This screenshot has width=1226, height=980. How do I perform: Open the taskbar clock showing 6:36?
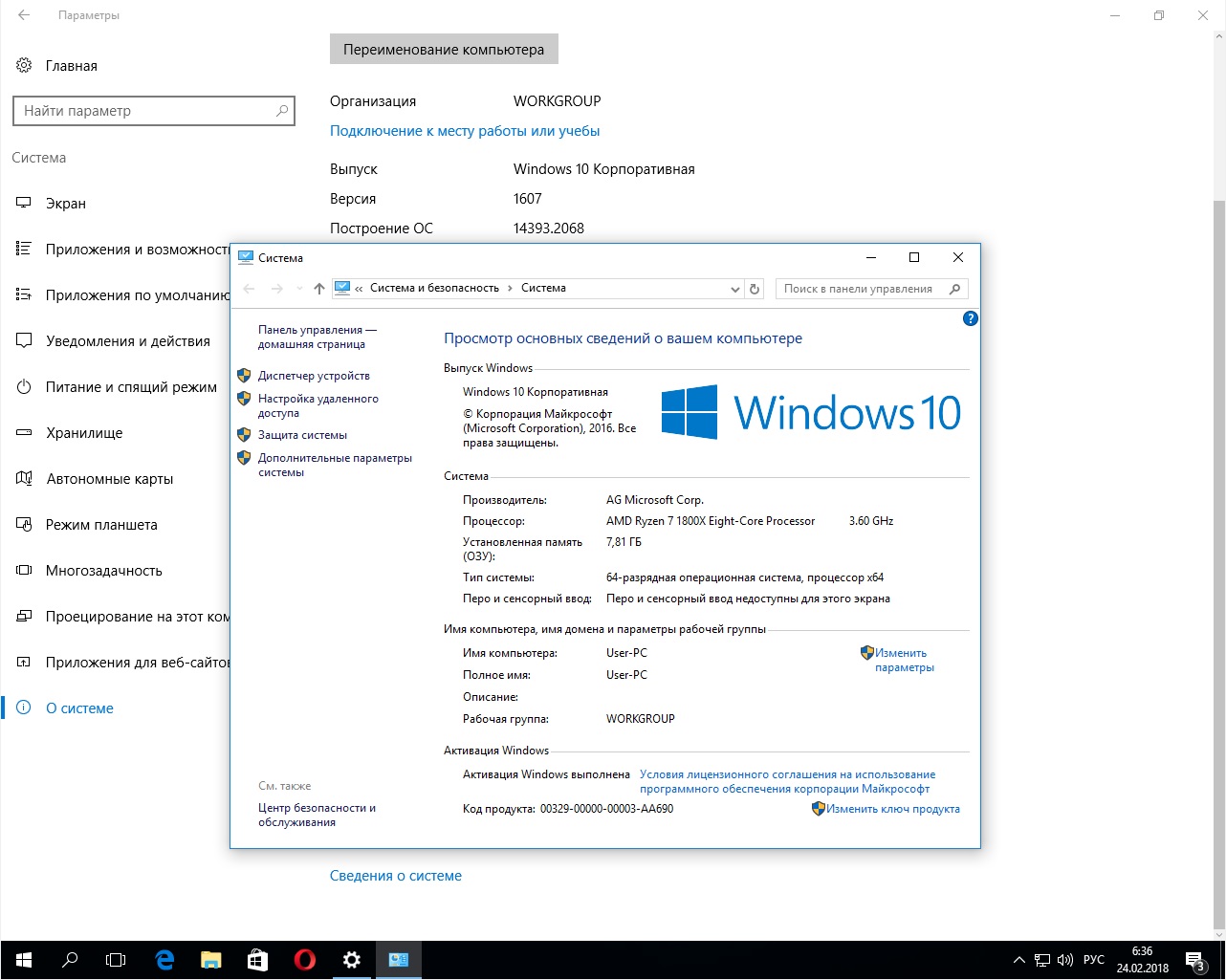click(x=1142, y=960)
